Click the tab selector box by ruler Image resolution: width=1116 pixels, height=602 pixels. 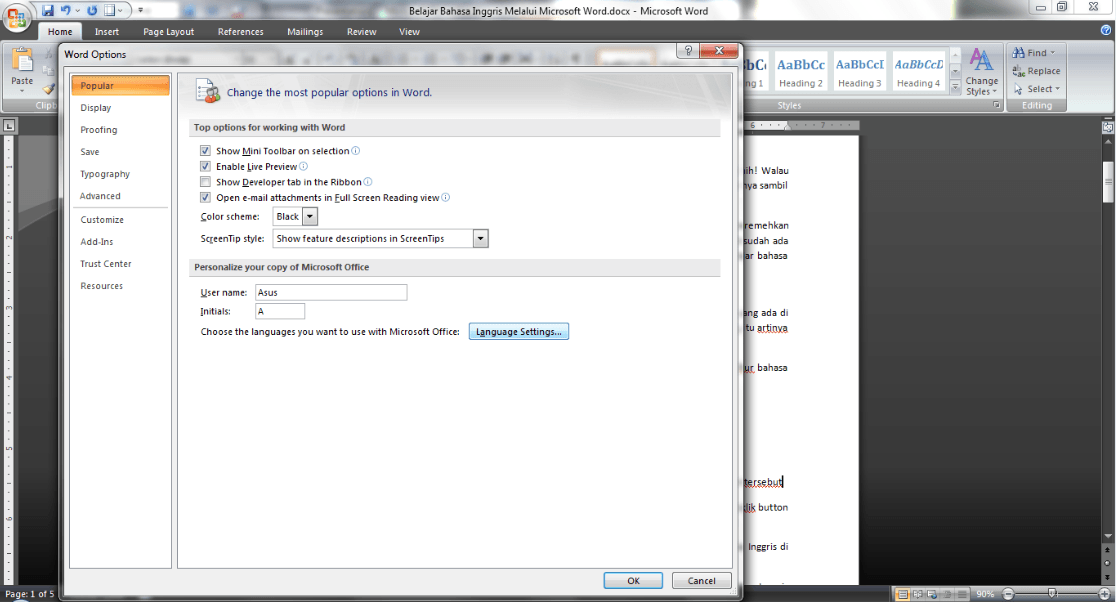(x=9, y=126)
